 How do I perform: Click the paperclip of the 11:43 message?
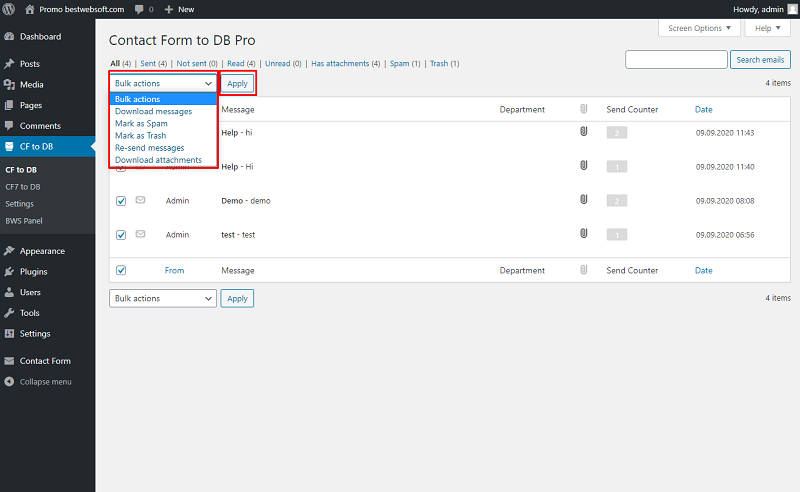[x=584, y=131]
